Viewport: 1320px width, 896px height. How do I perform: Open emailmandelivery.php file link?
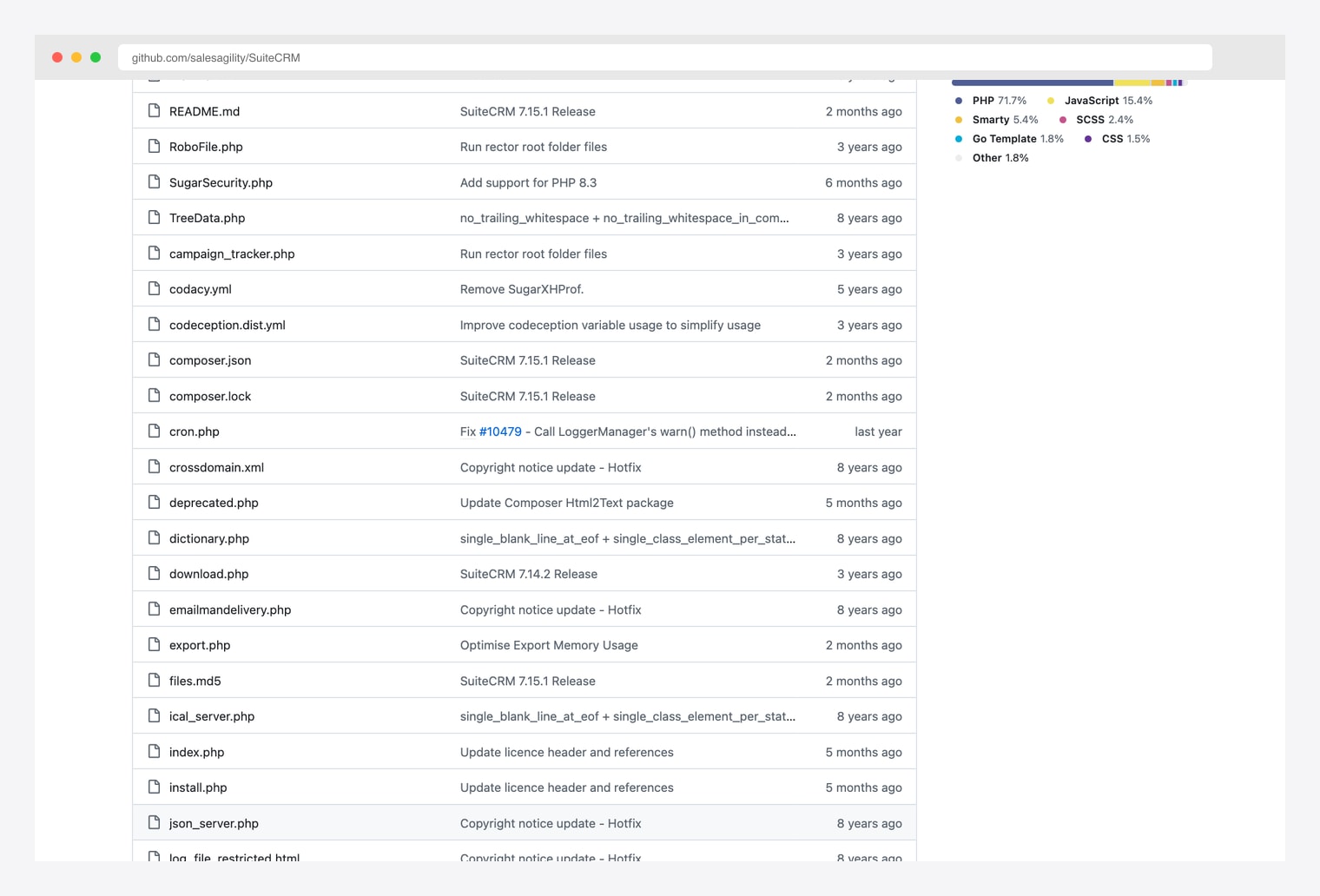click(230, 609)
